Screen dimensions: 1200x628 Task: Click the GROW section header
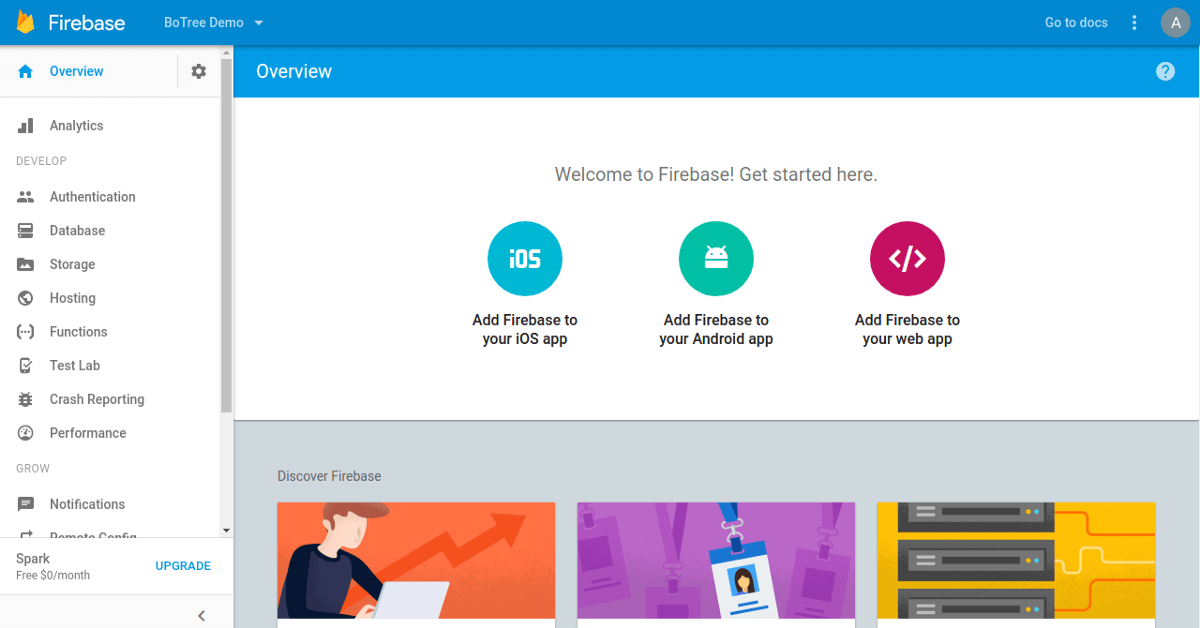pyautogui.click(x=33, y=468)
